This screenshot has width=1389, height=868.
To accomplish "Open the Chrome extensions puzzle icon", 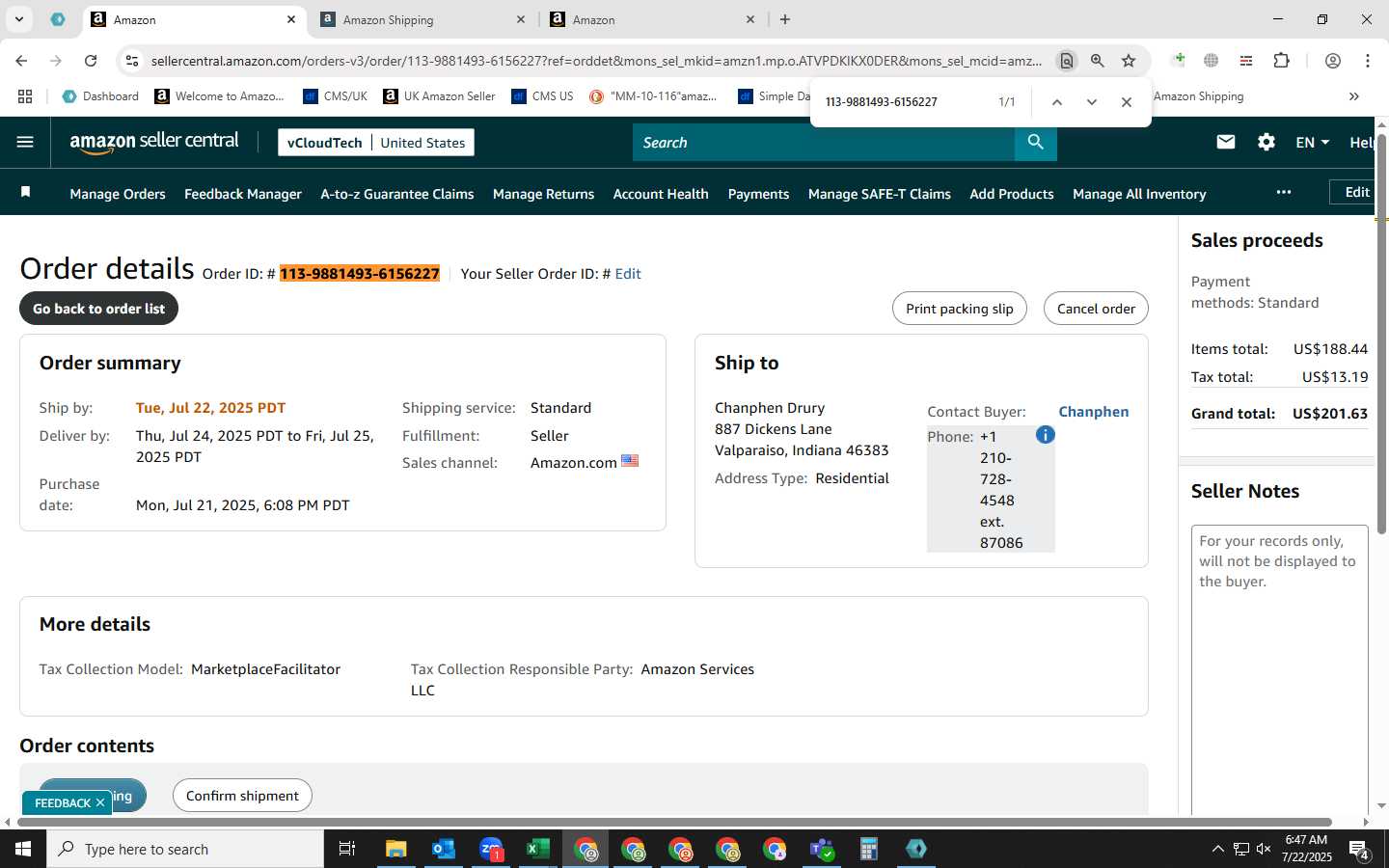I will pos(1281,61).
